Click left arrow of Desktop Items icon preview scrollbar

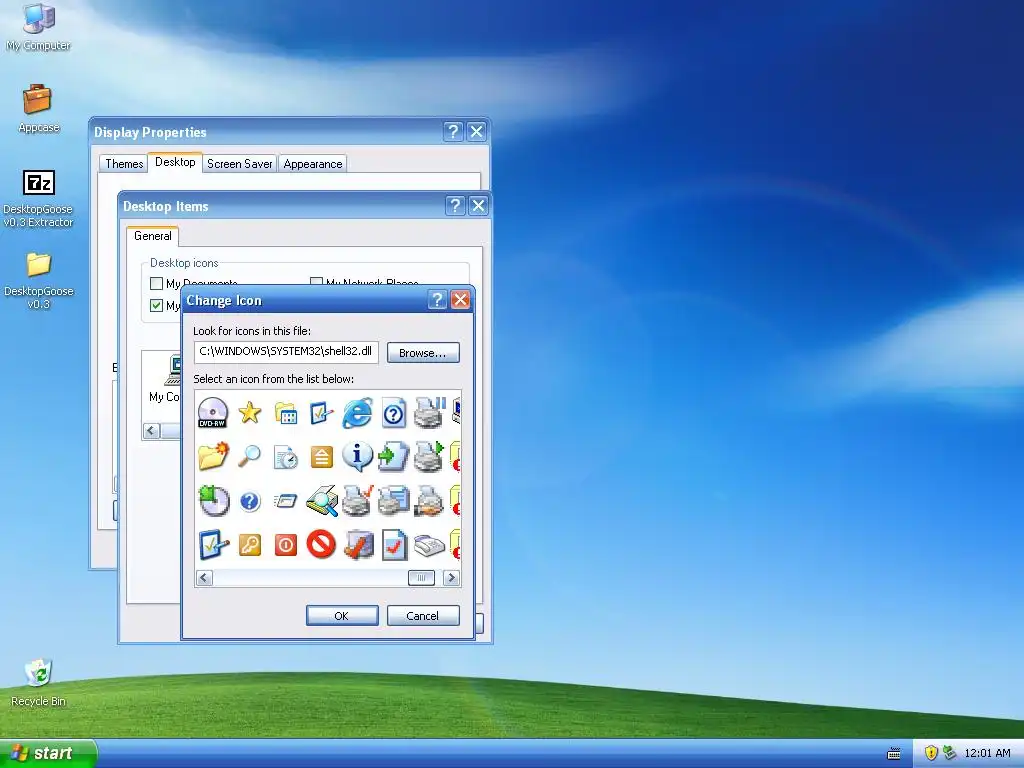[152, 430]
